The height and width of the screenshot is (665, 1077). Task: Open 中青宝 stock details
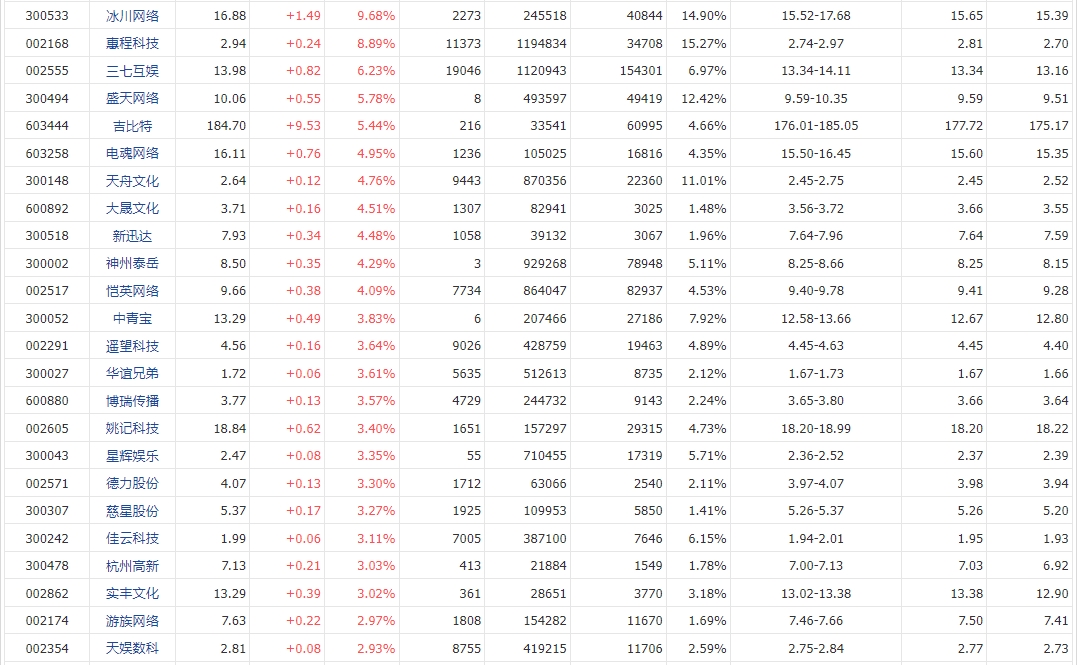pos(132,318)
